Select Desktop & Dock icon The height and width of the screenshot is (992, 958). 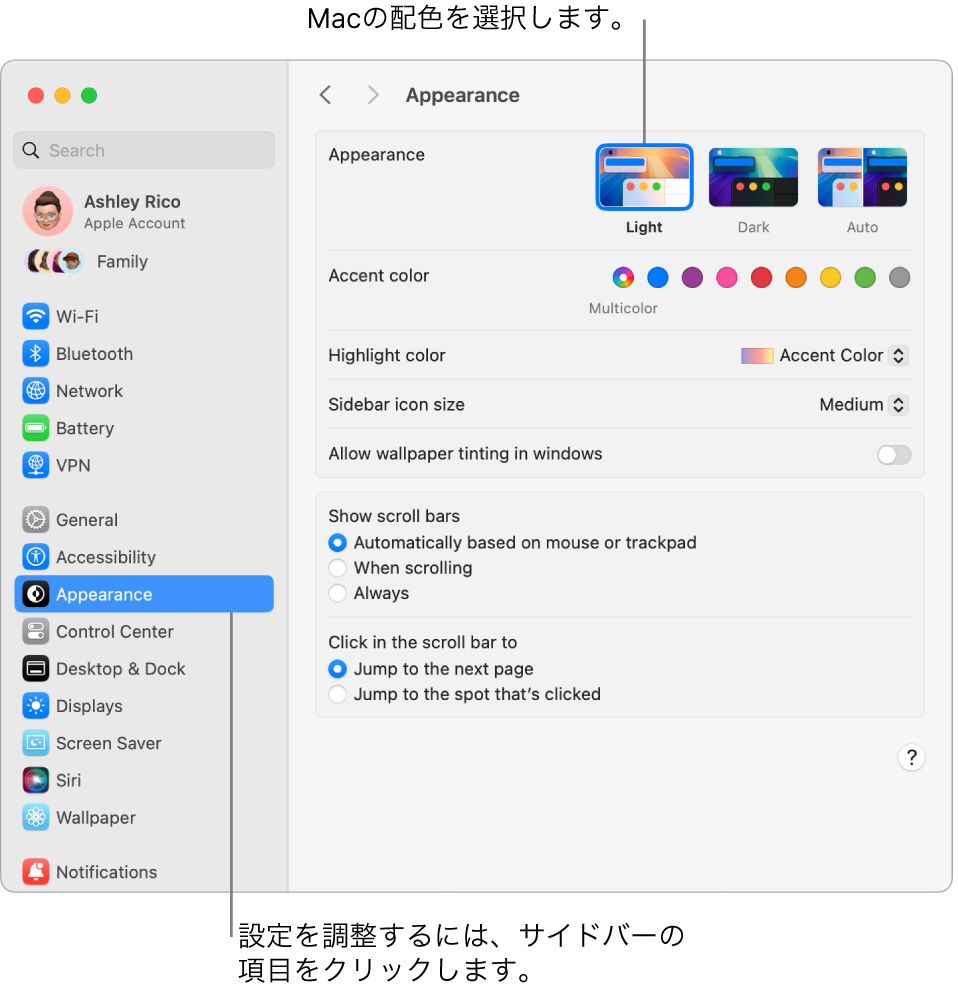[x=35, y=669]
